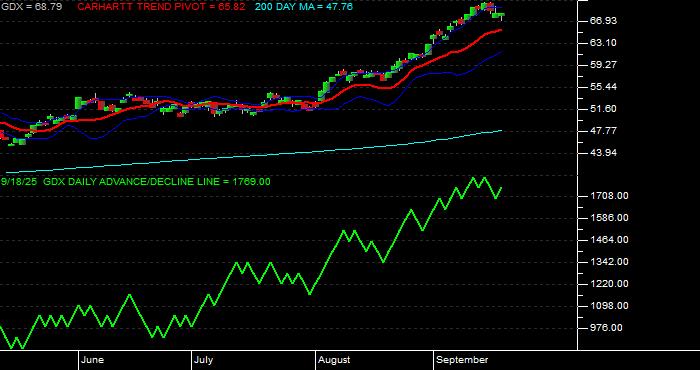Click the end of the red trend pivot line
The height and width of the screenshot is (370, 700).
501,30
